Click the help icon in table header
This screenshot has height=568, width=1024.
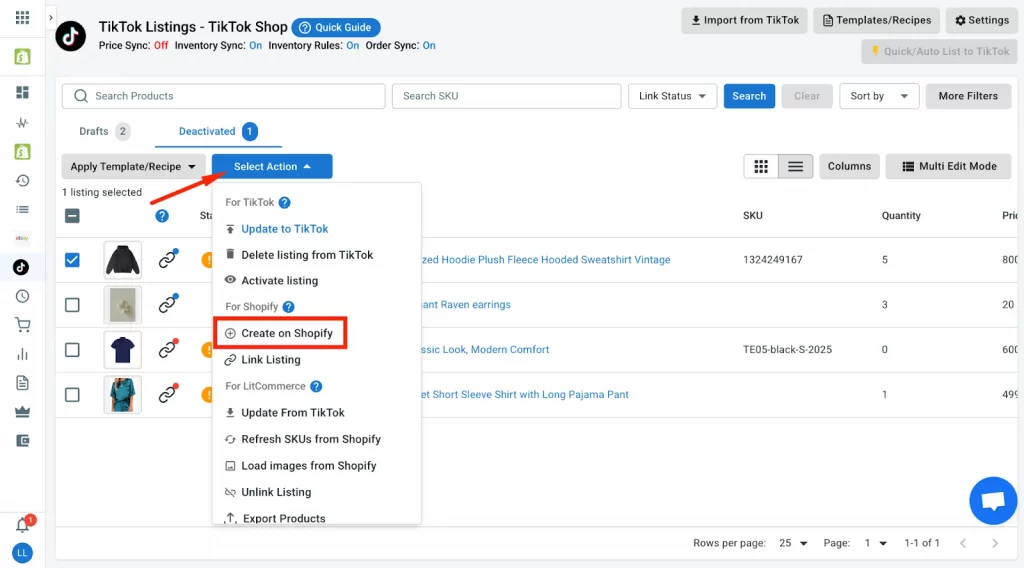(162, 216)
